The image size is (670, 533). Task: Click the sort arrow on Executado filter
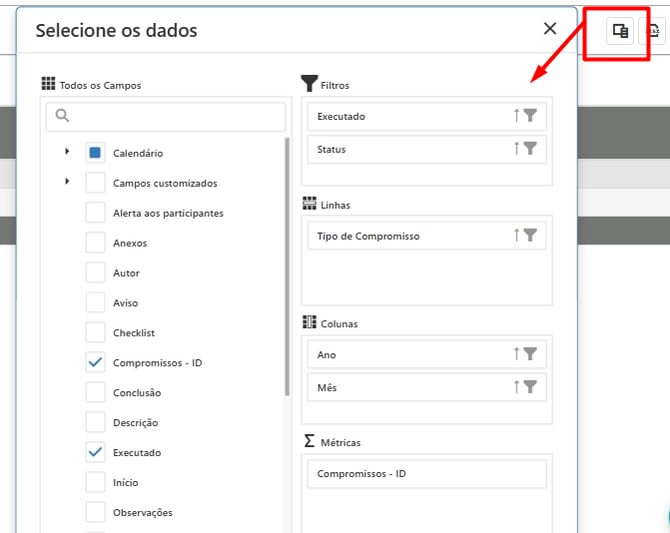pos(517,116)
